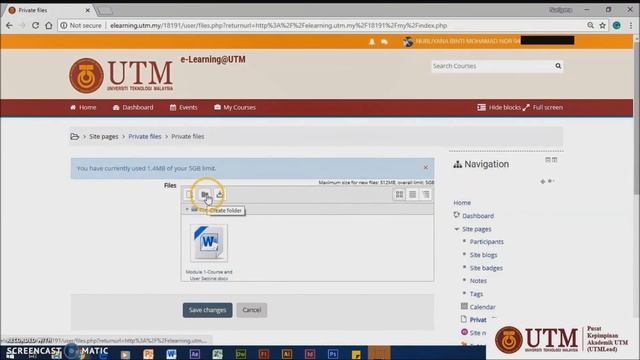Open Events in the main menu
The height and width of the screenshot is (360, 640).
[184, 107]
